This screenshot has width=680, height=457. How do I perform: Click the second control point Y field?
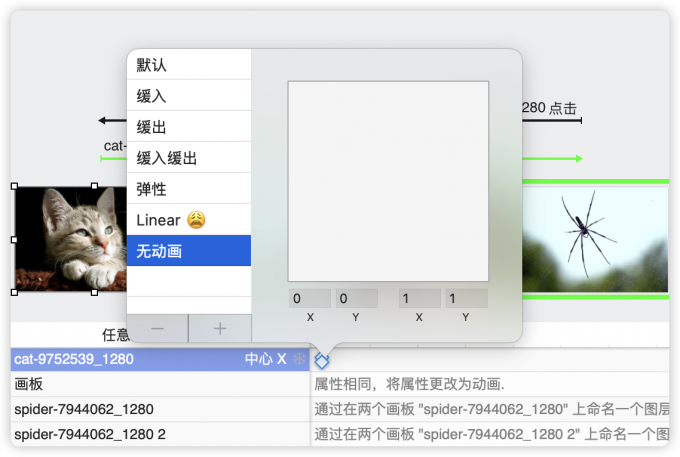(466, 298)
